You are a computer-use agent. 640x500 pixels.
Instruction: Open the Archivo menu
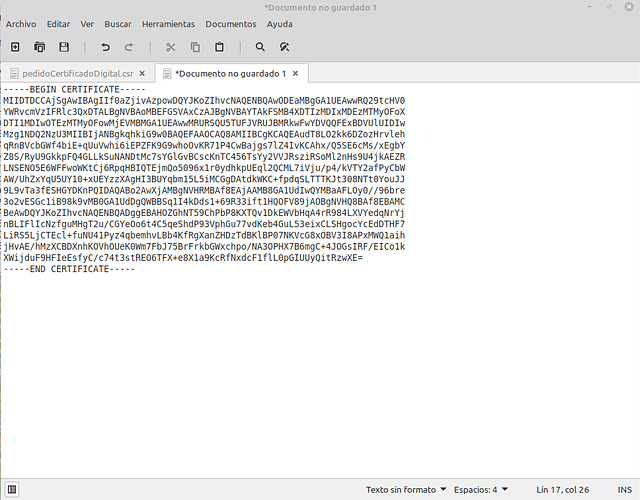(21, 24)
